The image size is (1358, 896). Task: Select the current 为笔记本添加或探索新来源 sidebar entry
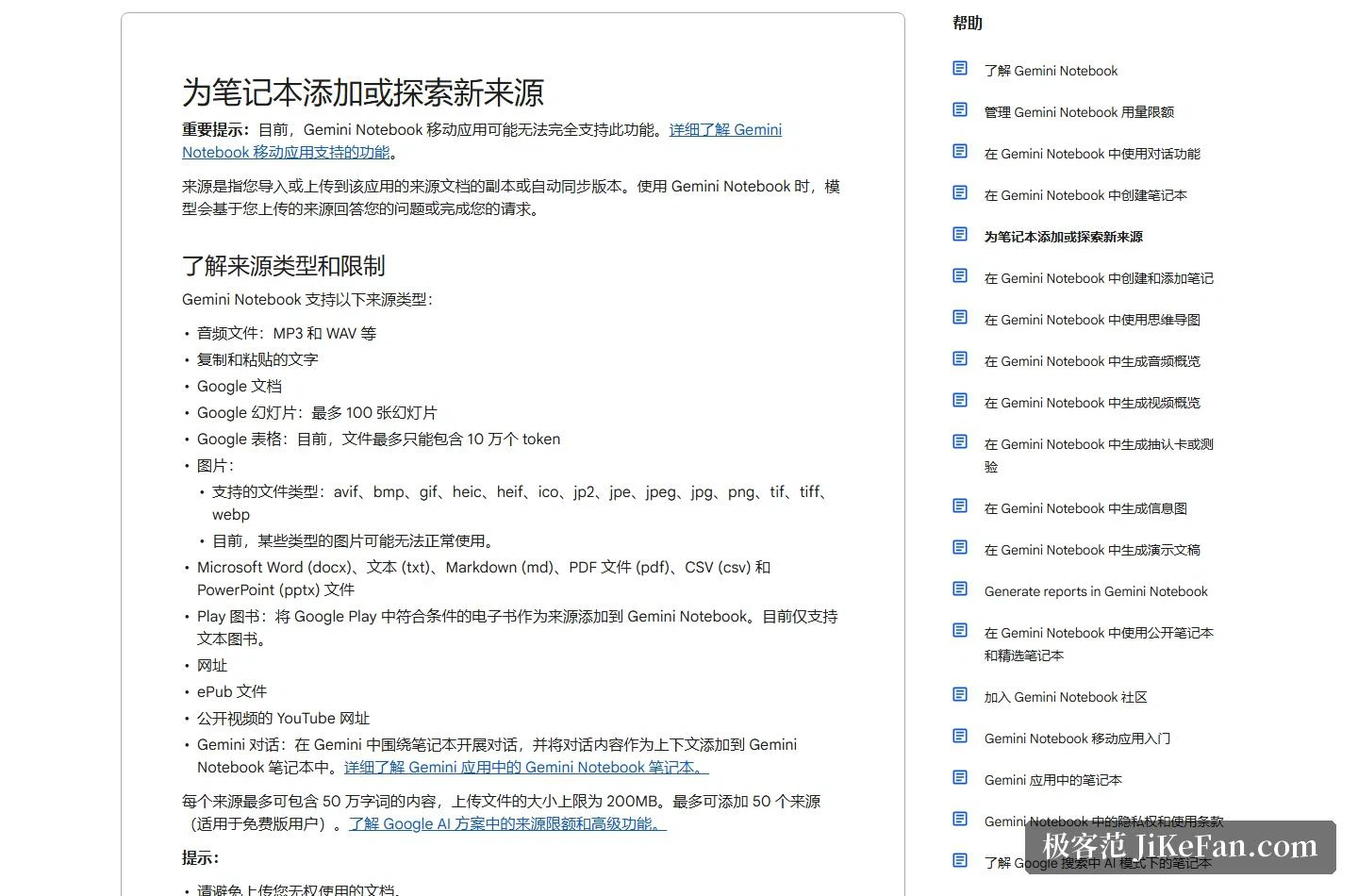point(1064,237)
